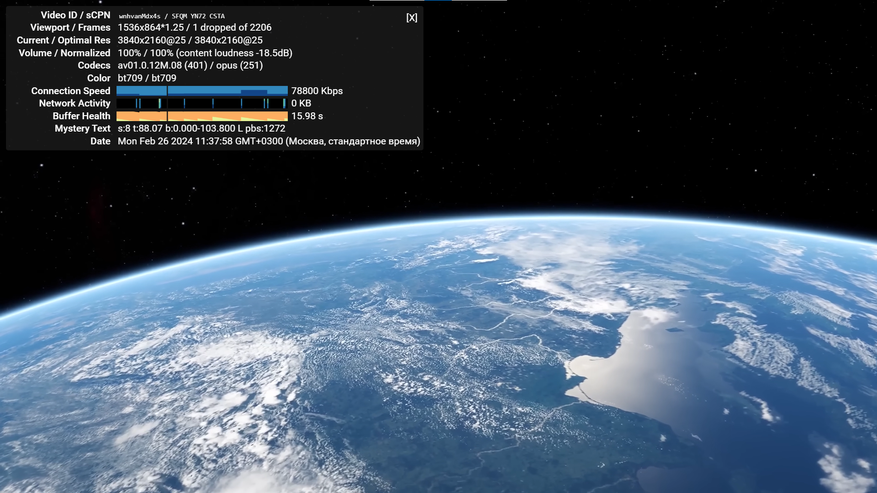The width and height of the screenshot is (877, 493).
Task: Click the "Color" label
Action: 99,78
